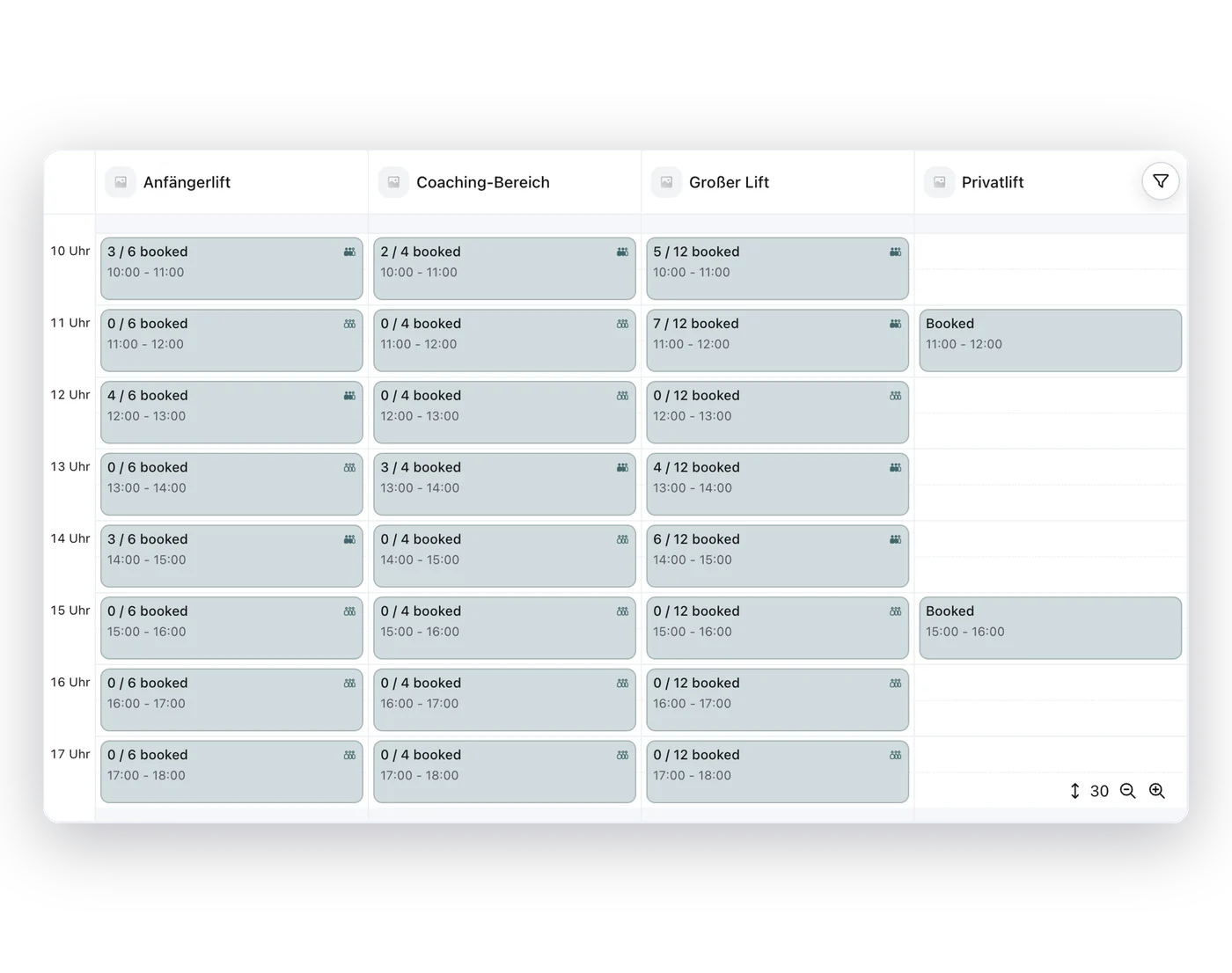
Task: Open Coaching-Bereich 12:00 - 13:00 slot
Action: [x=504, y=412]
